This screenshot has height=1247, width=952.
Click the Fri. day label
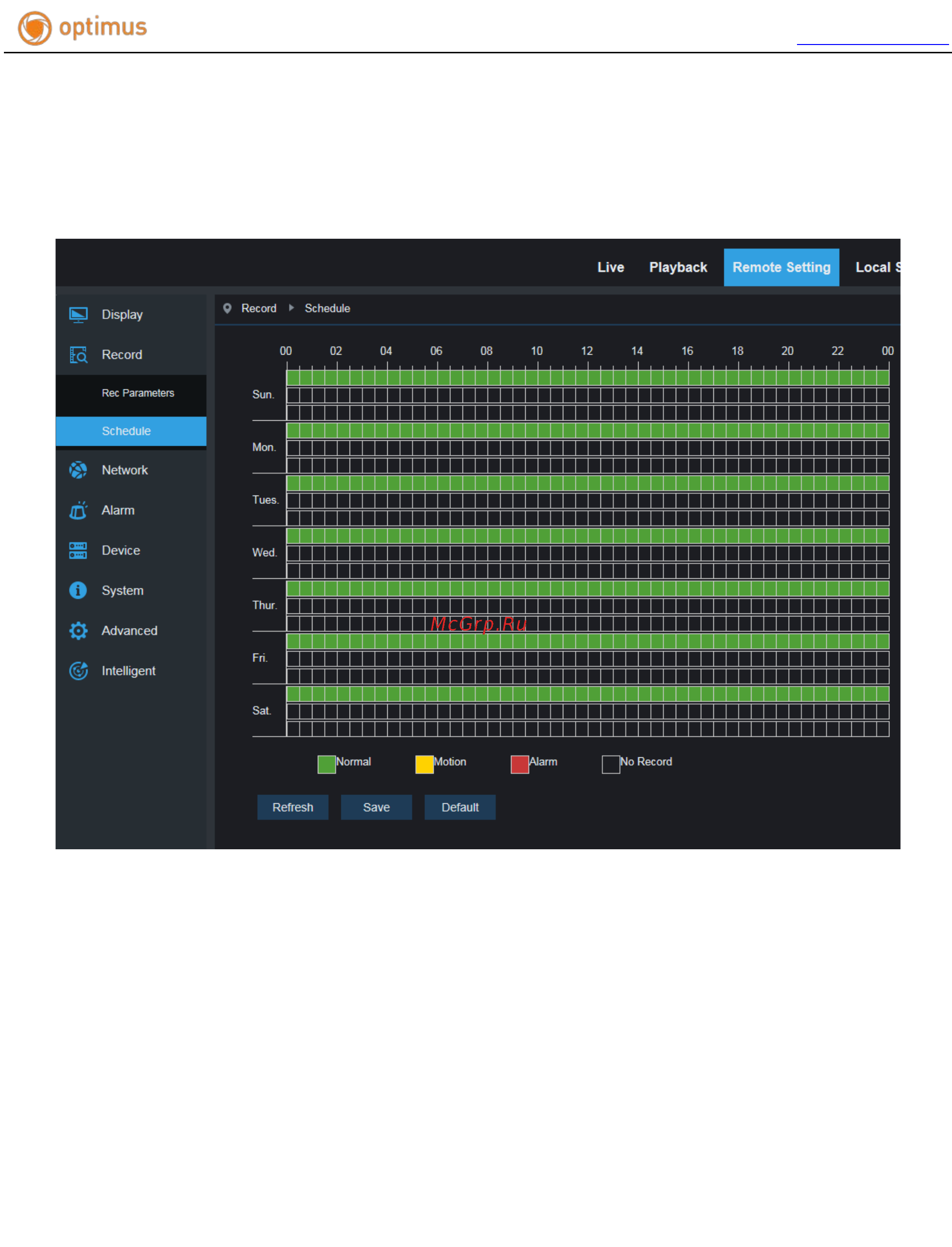tap(260, 658)
